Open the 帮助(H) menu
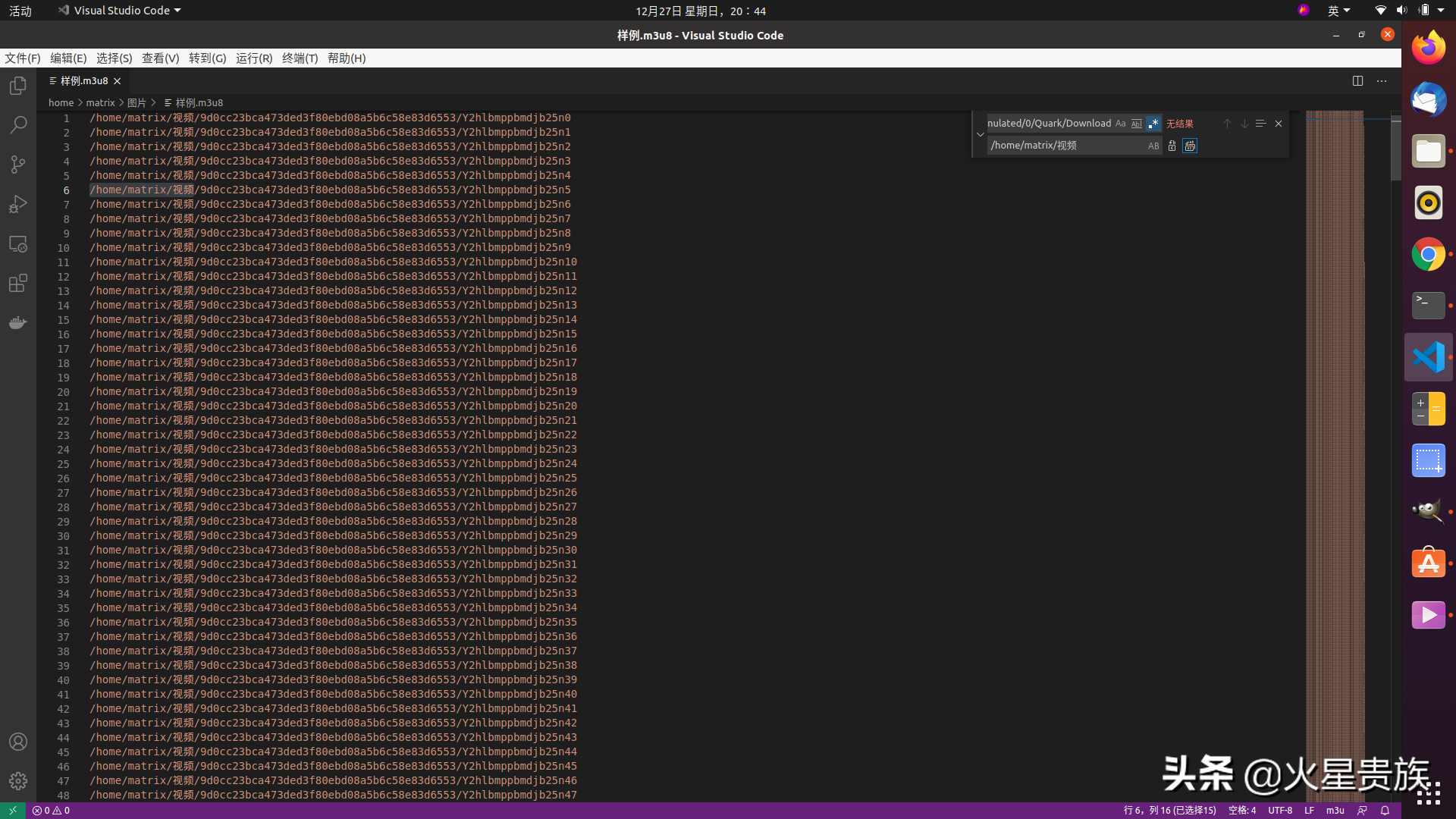The image size is (1456, 819). click(347, 58)
